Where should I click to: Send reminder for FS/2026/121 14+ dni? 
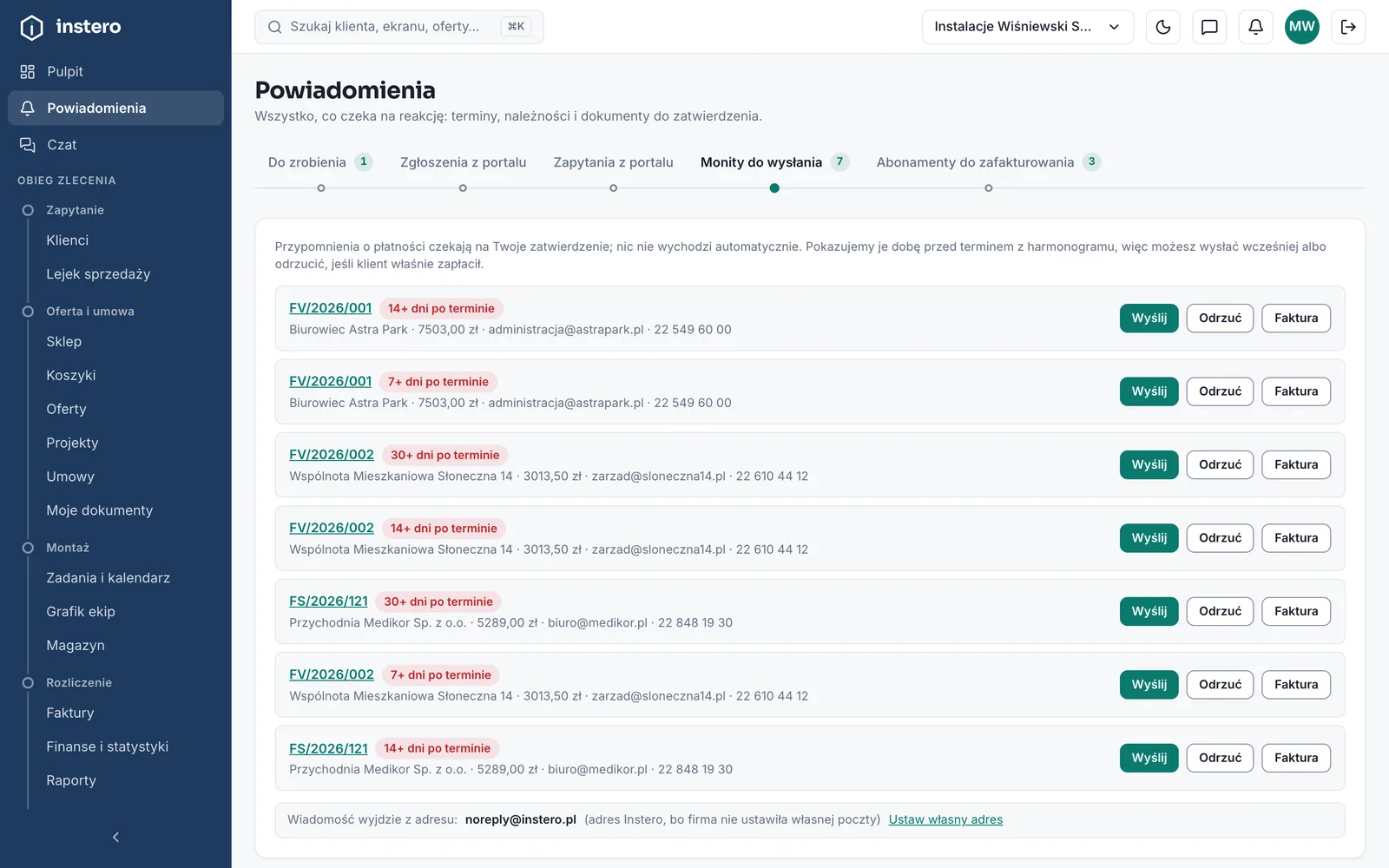1149,758
